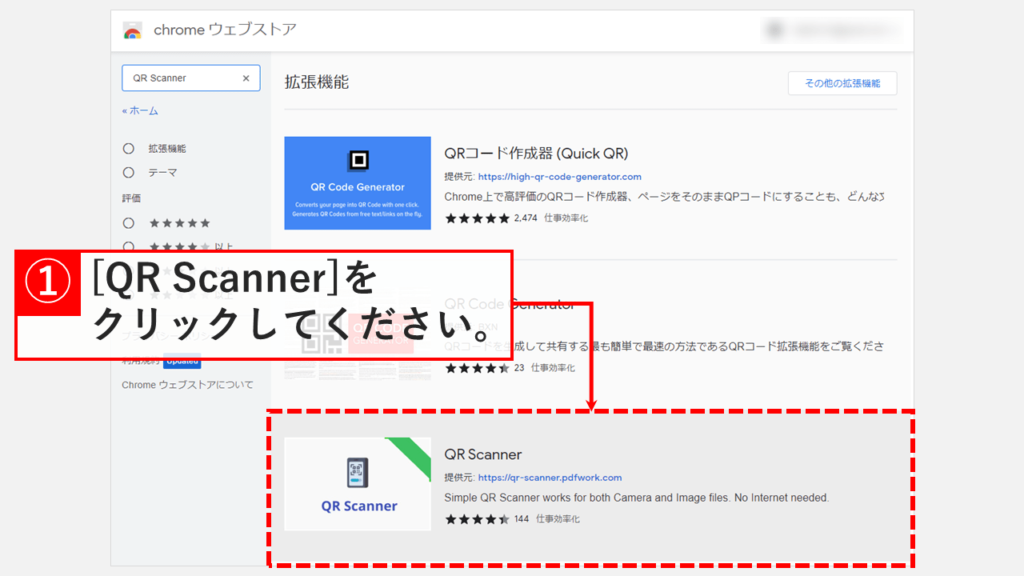Select the five-star rating filter
The width and height of the screenshot is (1024, 576).
pyautogui.click(x=128, y=223)
